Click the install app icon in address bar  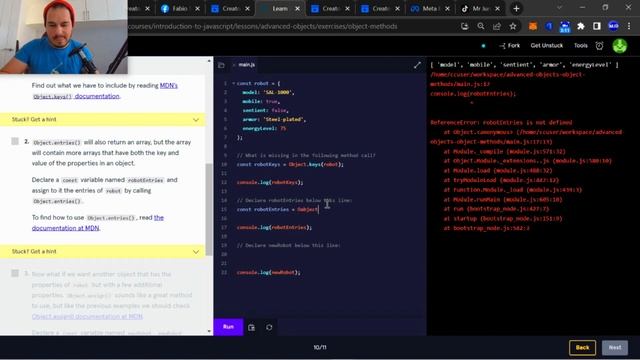[464, 26]
